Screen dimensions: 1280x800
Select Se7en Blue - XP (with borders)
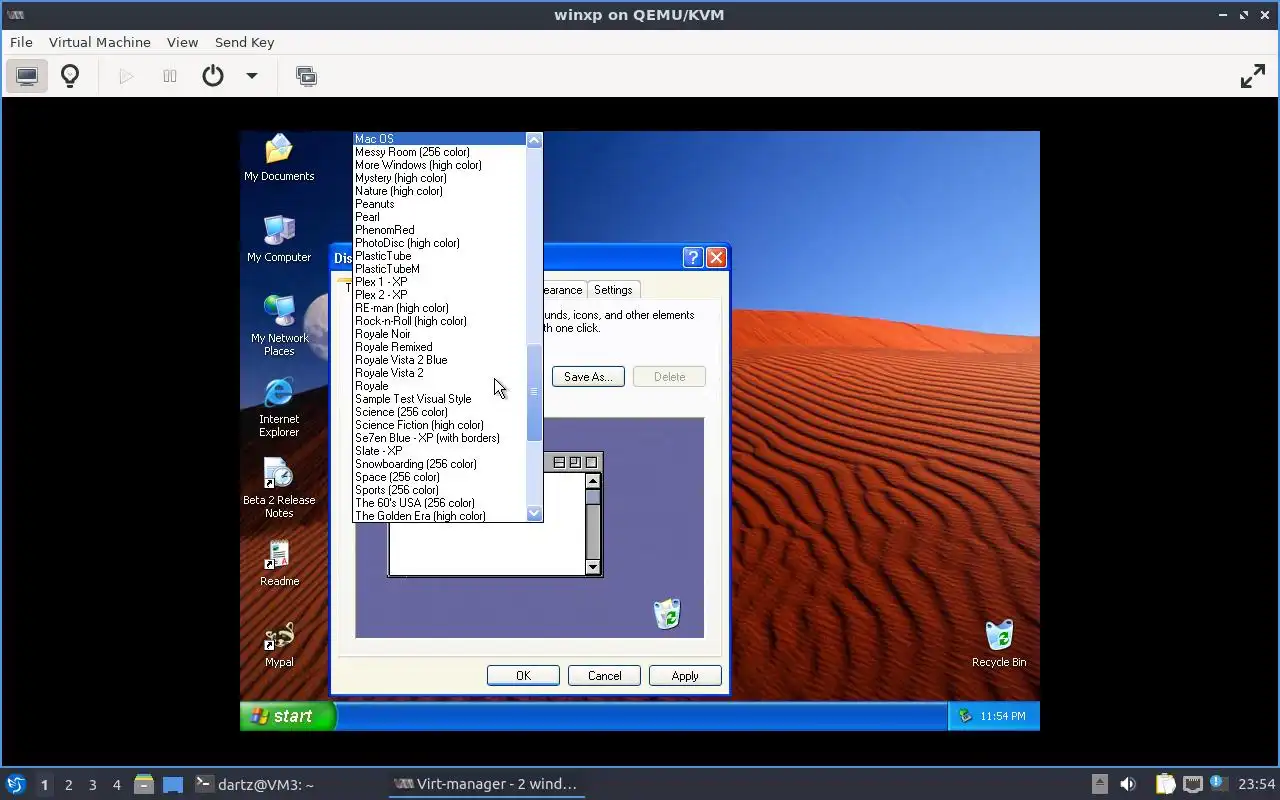pos(440,438)
